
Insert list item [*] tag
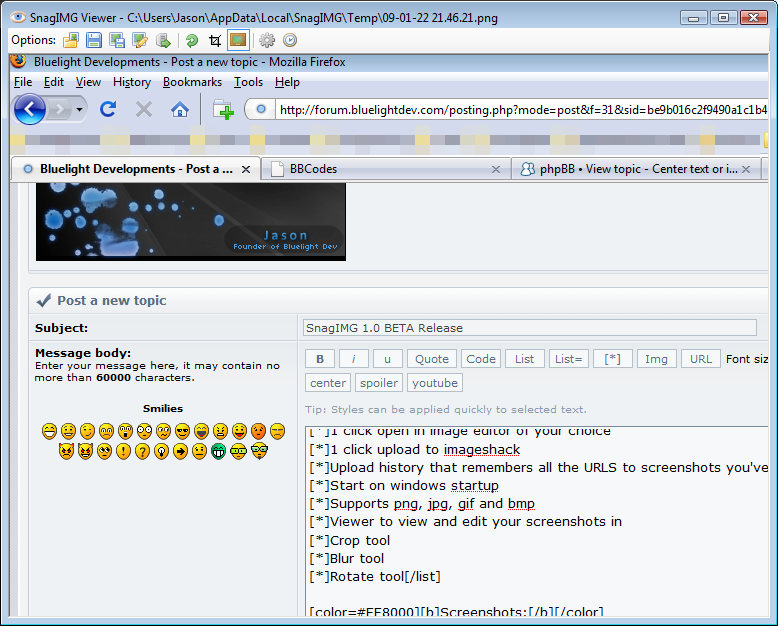(613, 359)
